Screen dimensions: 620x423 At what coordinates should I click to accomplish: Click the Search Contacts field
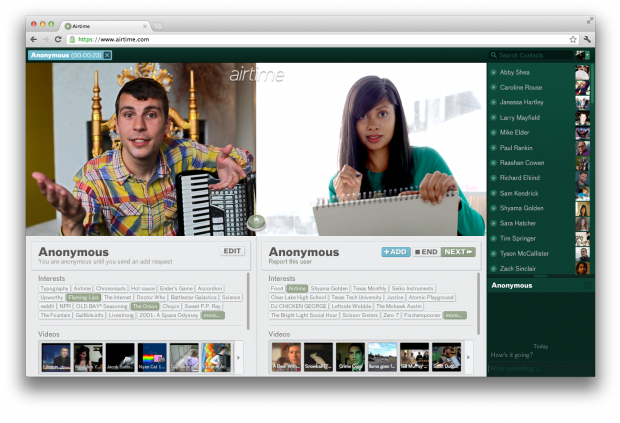(x=531, y=55)
